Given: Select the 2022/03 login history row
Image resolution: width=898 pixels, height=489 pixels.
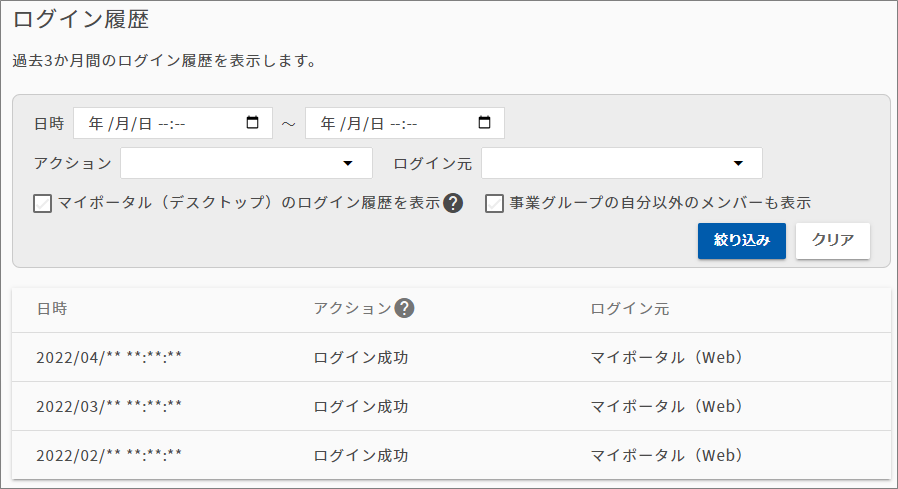Looking at the screenshot, I should (450, 406).
